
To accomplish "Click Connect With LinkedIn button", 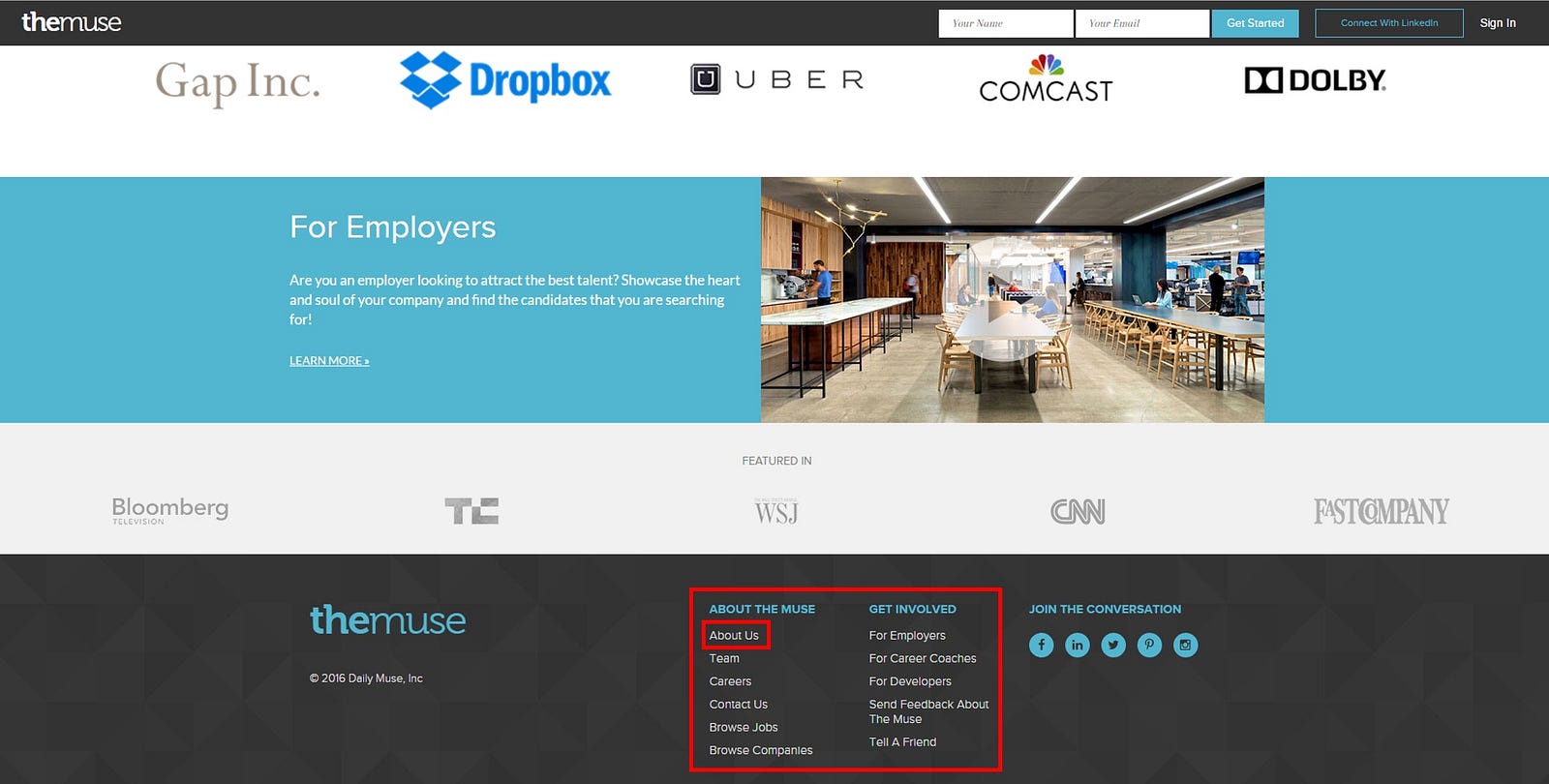I will pos(1388,23).
